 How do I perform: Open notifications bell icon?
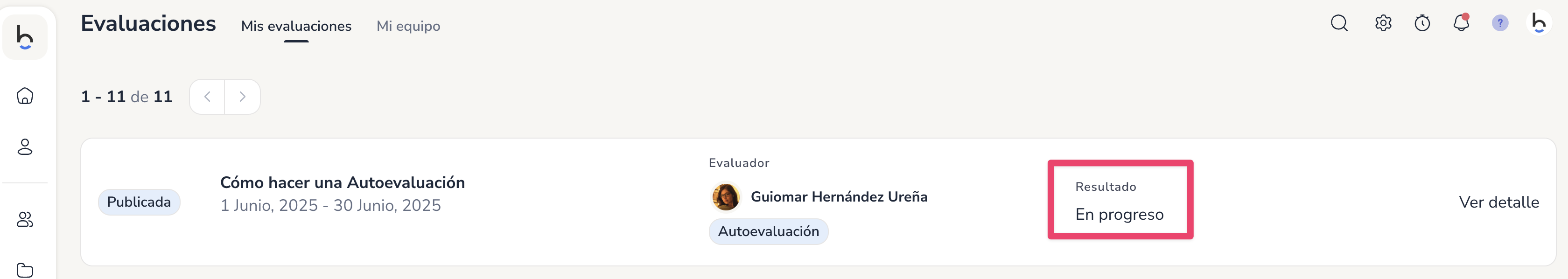coord(1461,23)
